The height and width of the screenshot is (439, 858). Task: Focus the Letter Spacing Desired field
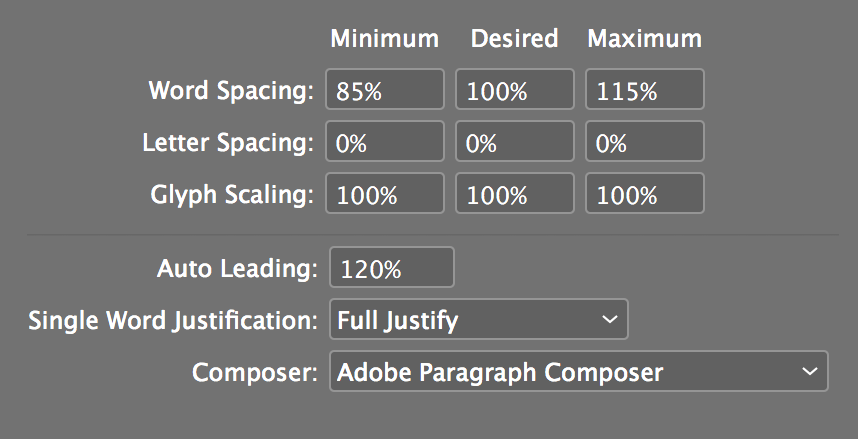[x=515, y=142]
